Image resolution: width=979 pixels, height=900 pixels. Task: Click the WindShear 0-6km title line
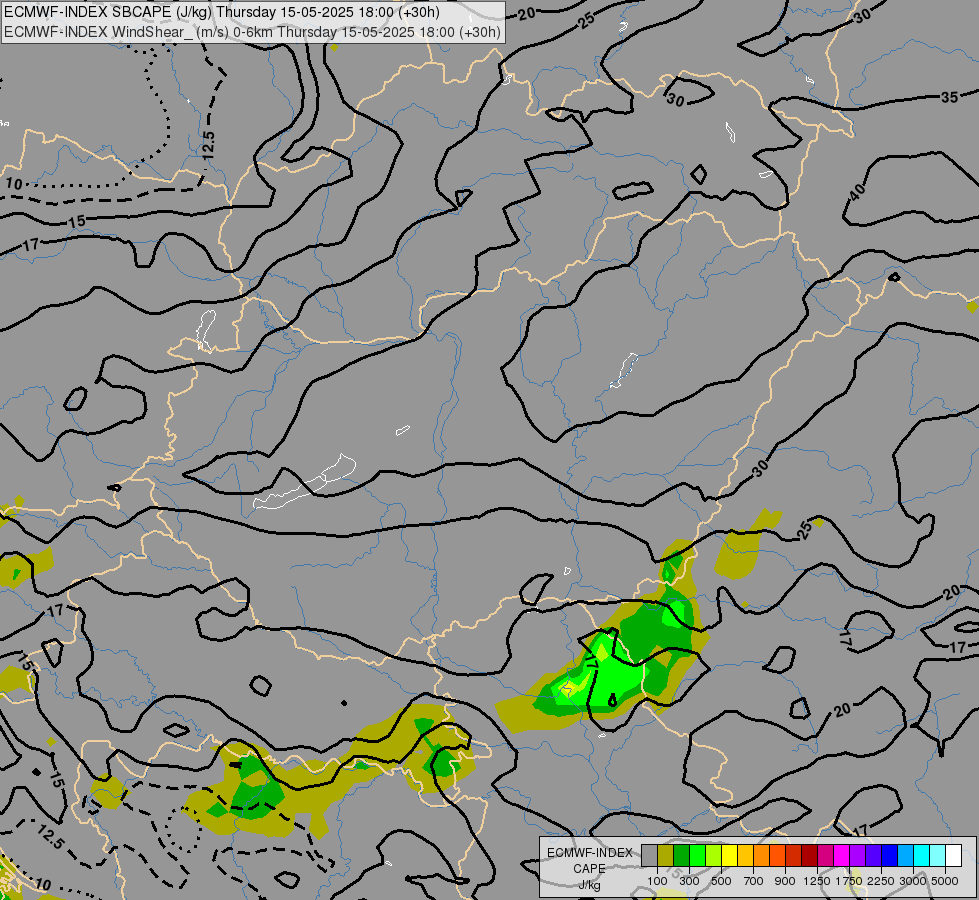(252, 32)
